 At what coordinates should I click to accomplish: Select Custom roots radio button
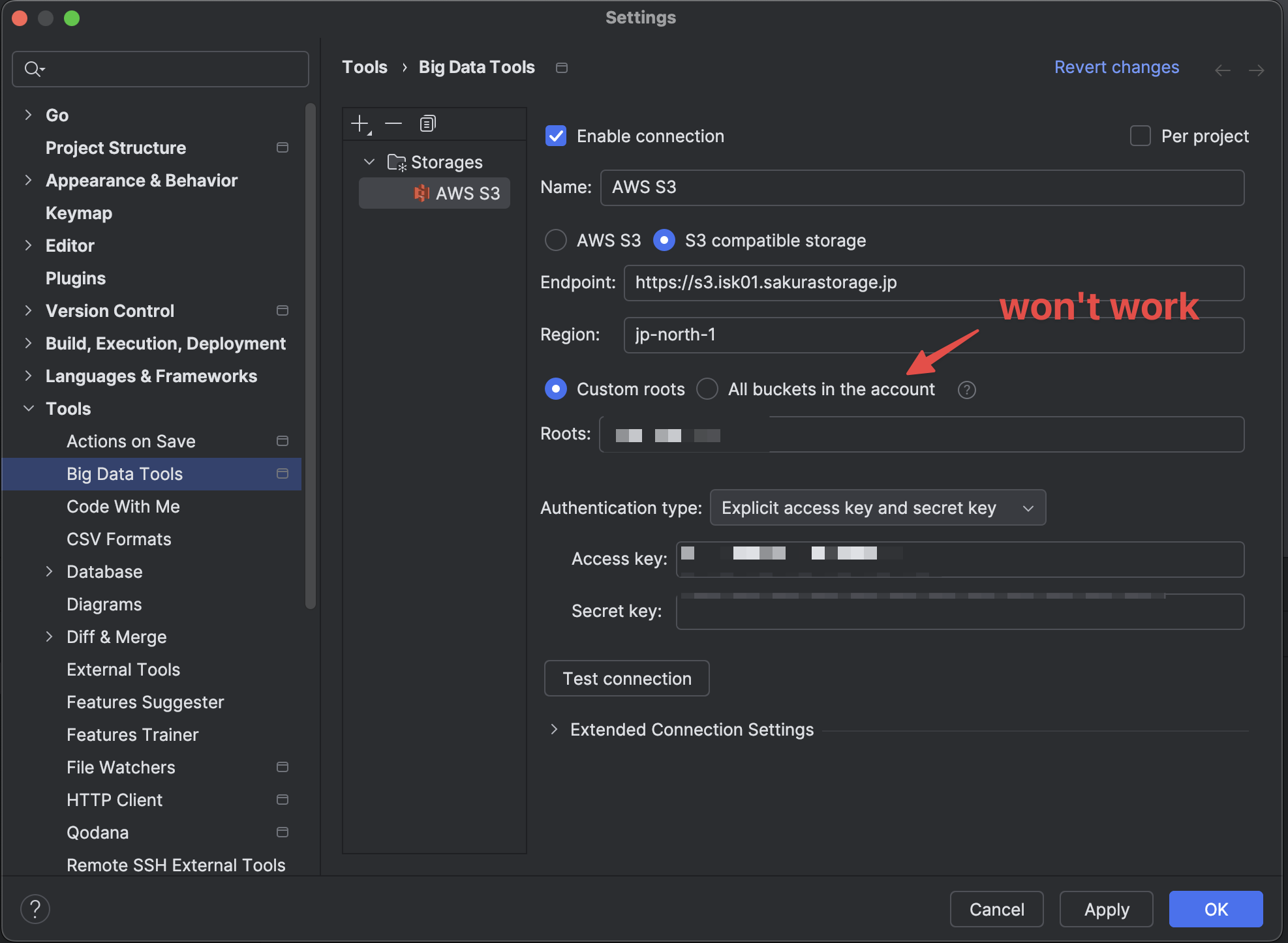[556, 389]
